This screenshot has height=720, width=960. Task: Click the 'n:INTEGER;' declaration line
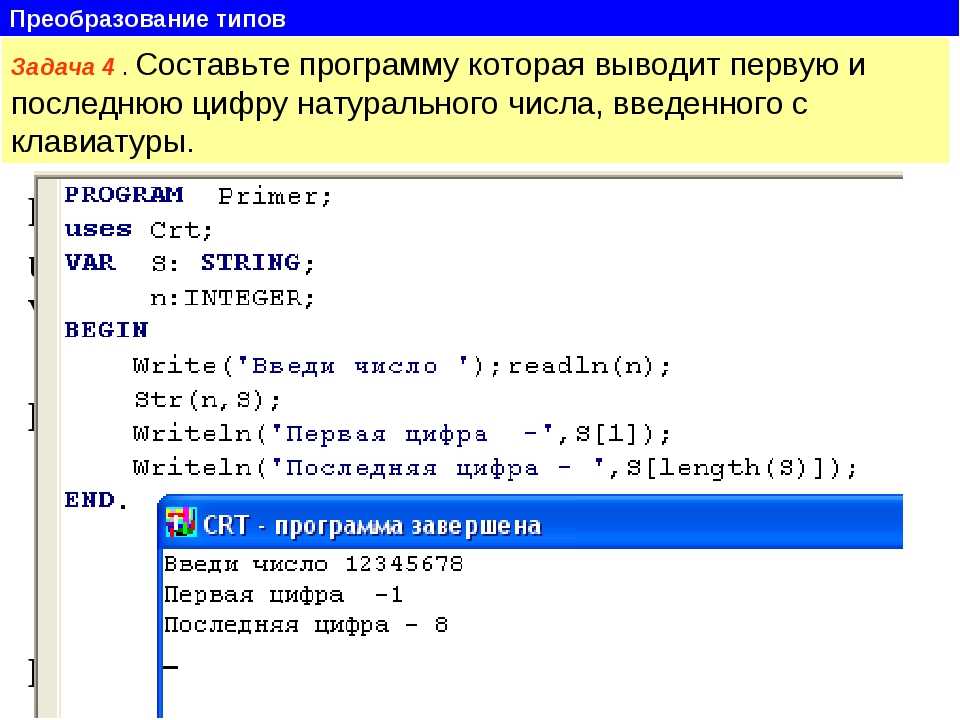231,298
